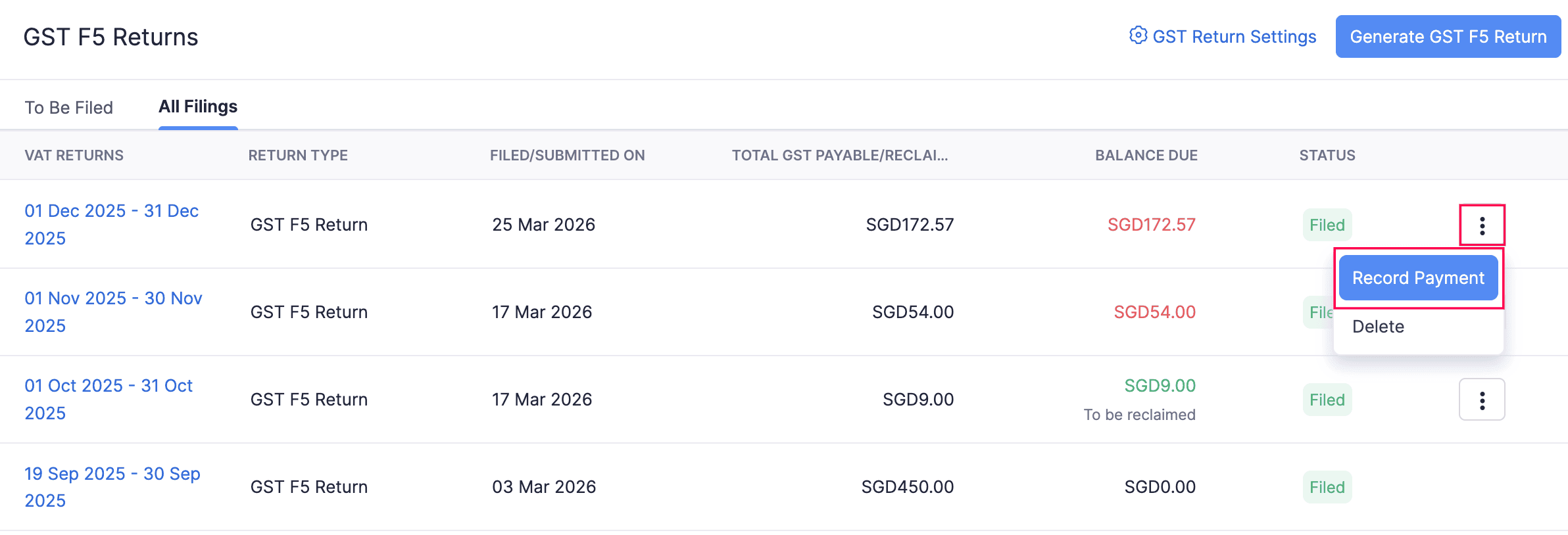This screenshot has height=535, width=1568.
Task: Click the Filed badge on the November row
Action: (1319, 312)
